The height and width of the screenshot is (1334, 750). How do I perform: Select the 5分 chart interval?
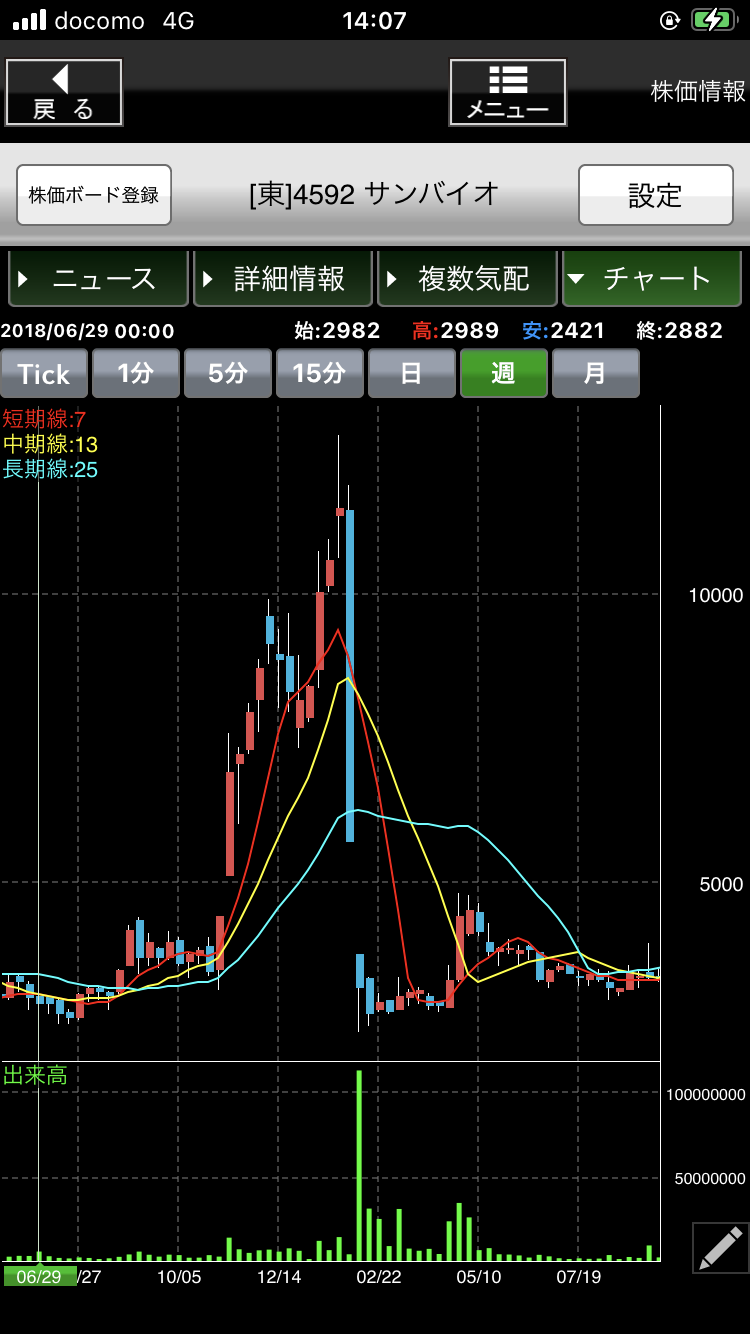pyautogui.click(x=227, y=374)
